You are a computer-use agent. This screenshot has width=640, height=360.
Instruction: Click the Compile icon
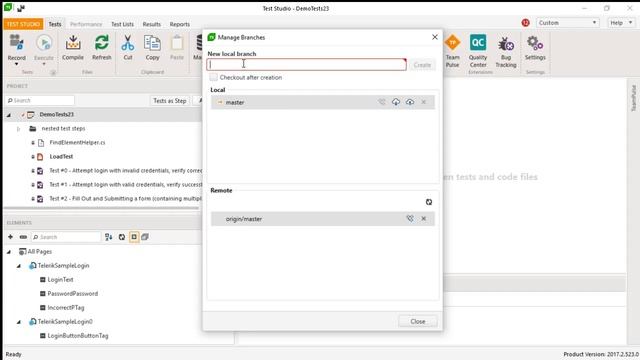[73, 42]
